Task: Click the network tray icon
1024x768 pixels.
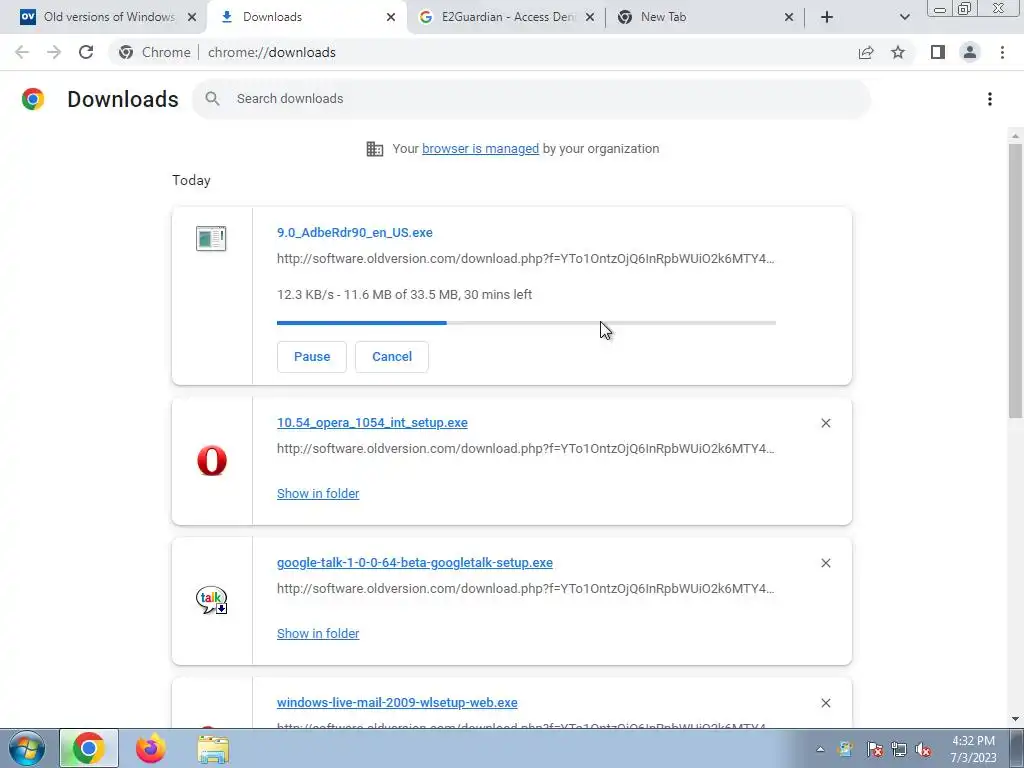Action: point(899,749)
